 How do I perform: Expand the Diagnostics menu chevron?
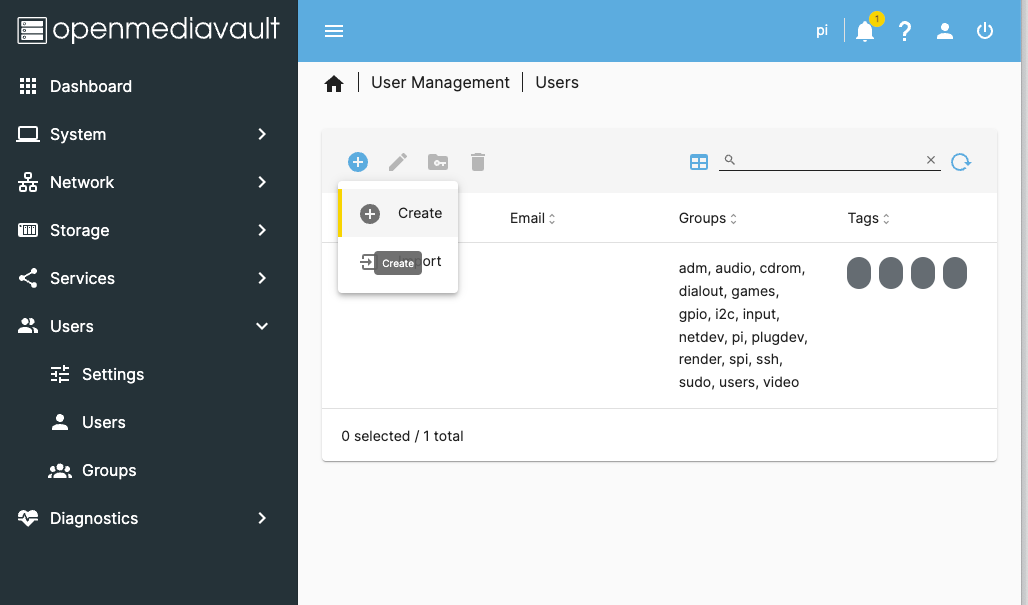(262, 518)
